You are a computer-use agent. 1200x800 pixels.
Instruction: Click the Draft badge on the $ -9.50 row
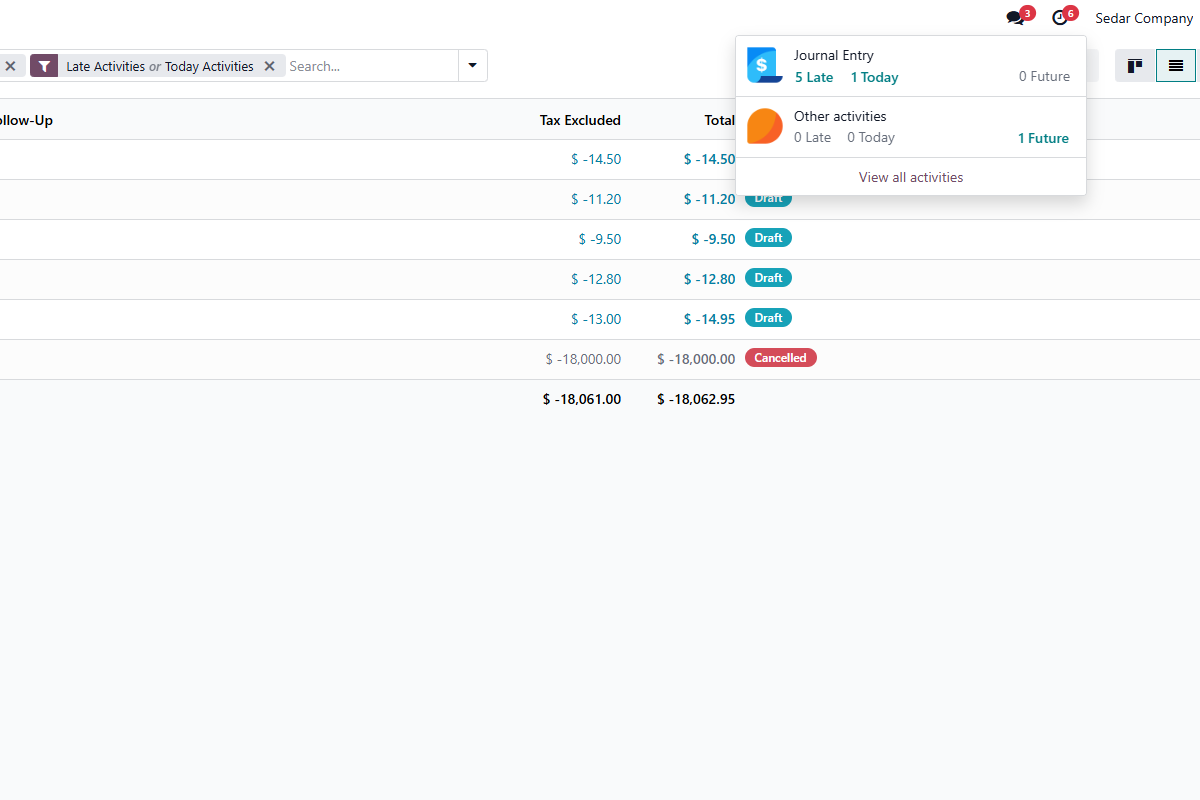[x=768, y=238]
